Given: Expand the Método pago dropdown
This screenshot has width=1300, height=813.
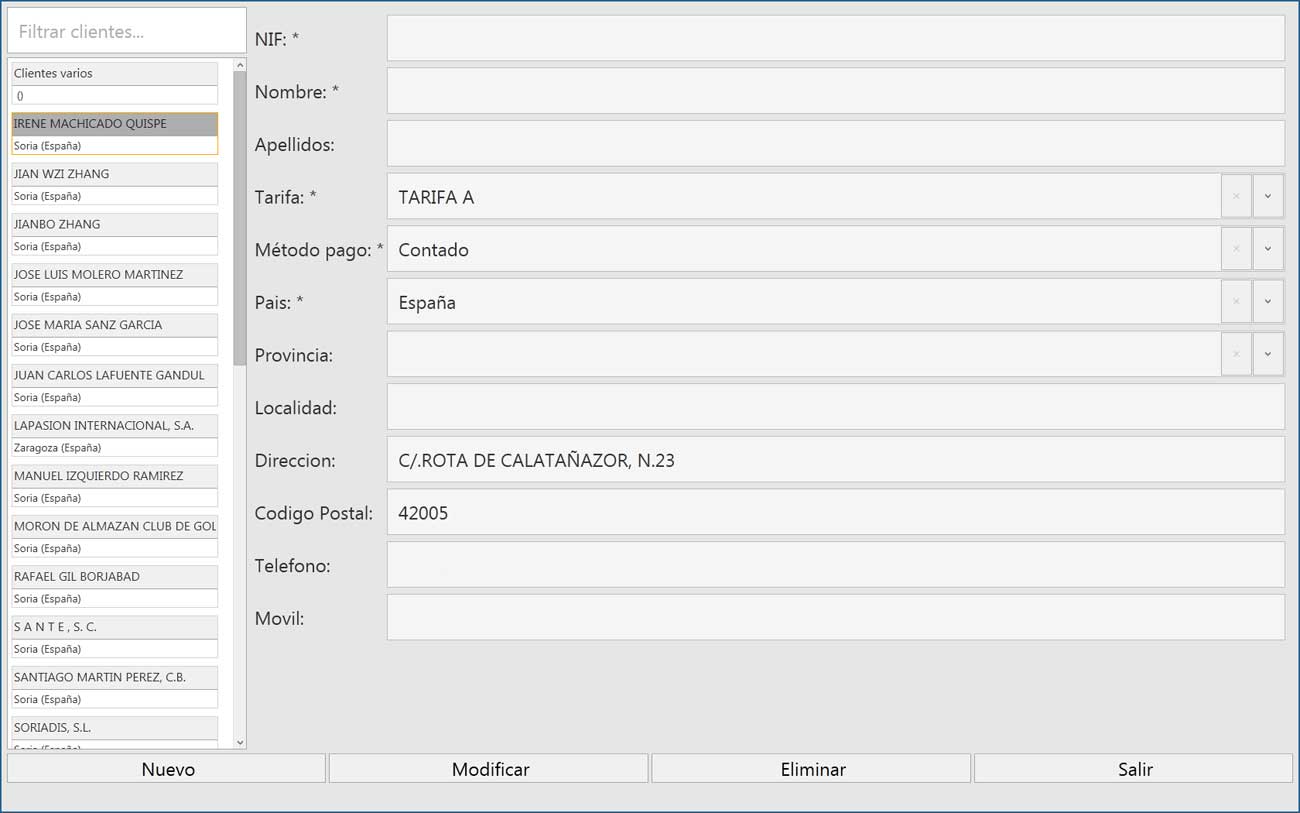Looking at the screenshot, I should [1268, 249].
